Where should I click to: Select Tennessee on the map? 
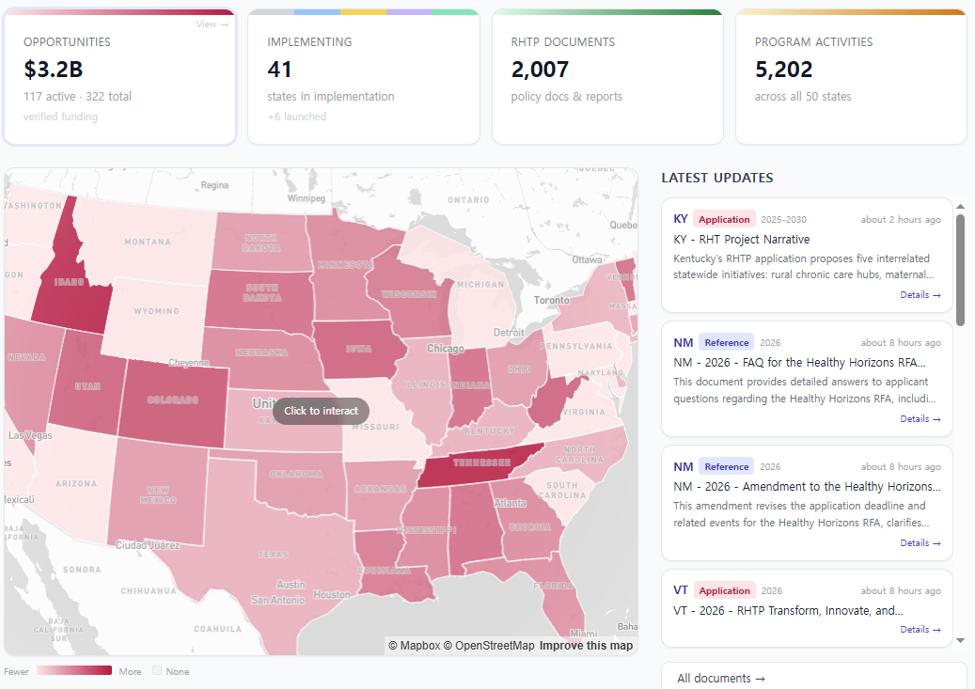coord(480,466)
